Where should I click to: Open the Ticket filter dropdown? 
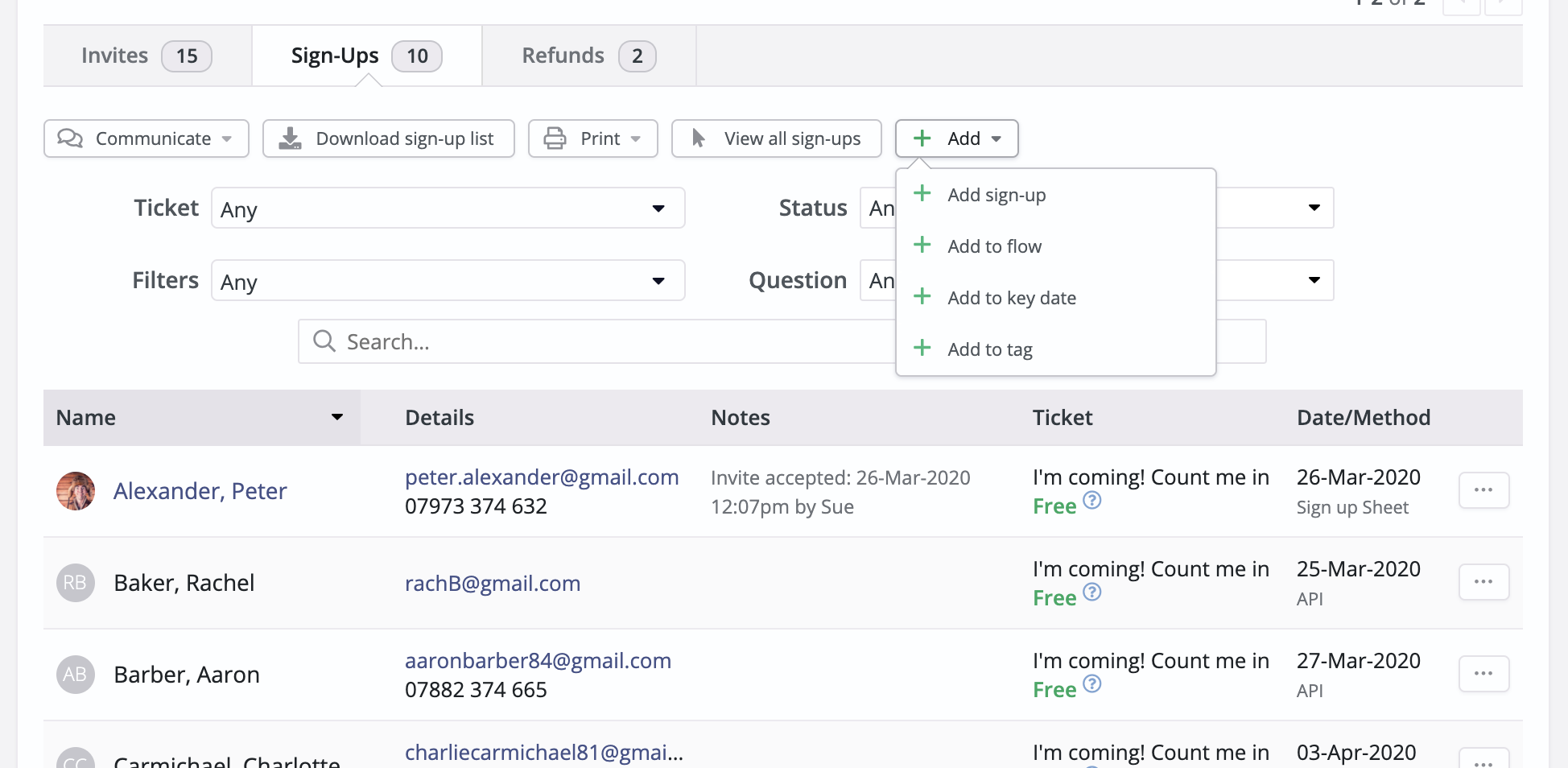point(448,209)
